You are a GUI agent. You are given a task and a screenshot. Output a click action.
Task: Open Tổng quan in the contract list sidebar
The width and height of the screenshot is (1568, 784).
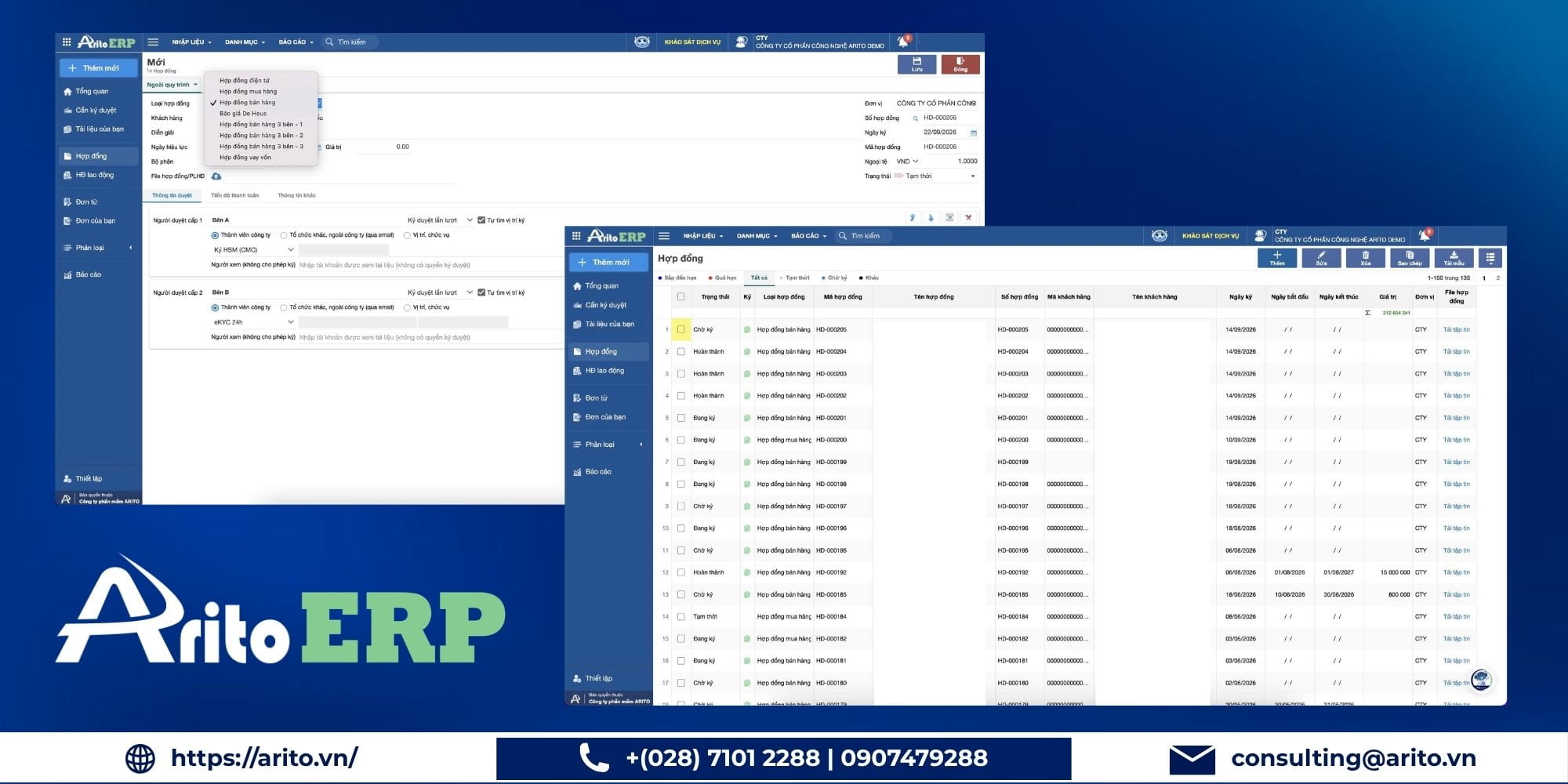601,286
